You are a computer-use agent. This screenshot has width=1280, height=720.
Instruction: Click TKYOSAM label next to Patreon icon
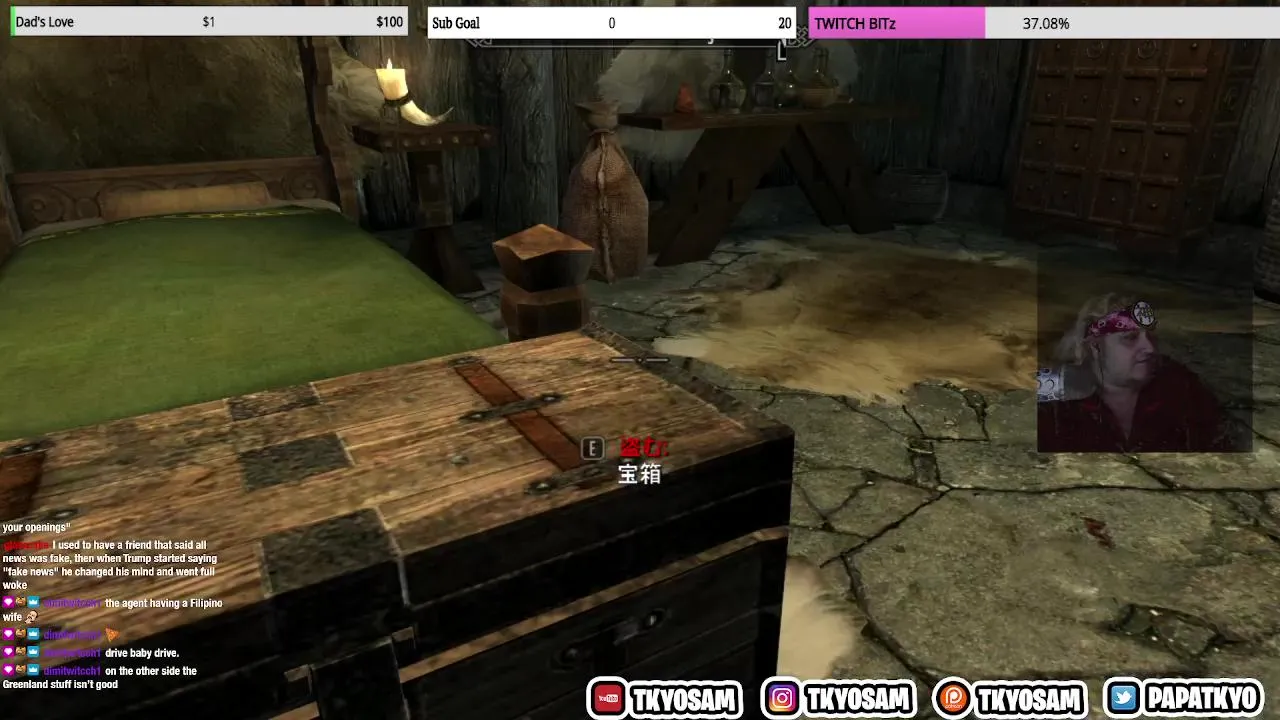1029,699
